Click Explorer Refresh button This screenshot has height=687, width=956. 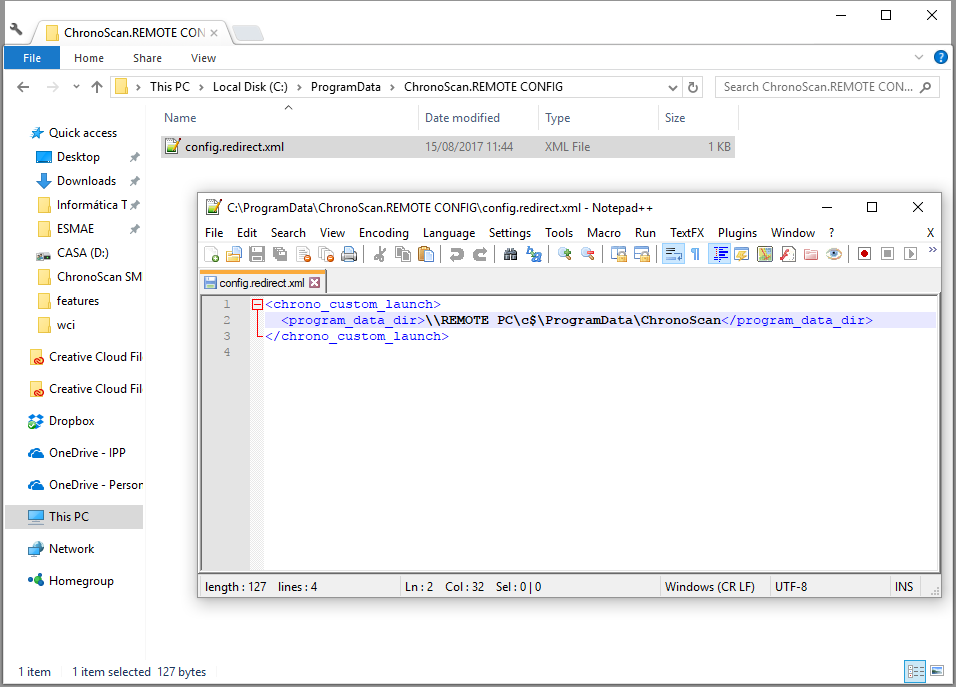(x=693, y=87)
